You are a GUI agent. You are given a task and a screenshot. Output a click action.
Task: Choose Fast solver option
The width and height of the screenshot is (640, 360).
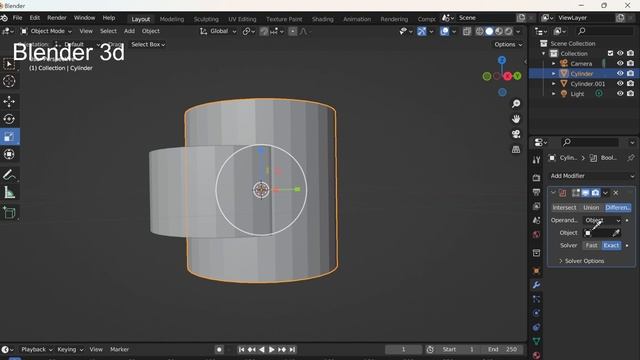point(591,245)
